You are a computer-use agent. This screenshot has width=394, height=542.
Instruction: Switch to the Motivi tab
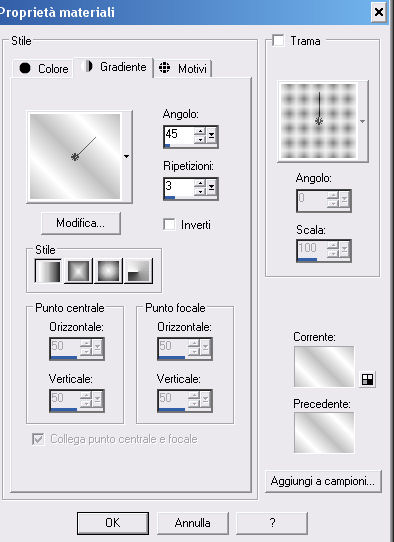coord(183,68)
